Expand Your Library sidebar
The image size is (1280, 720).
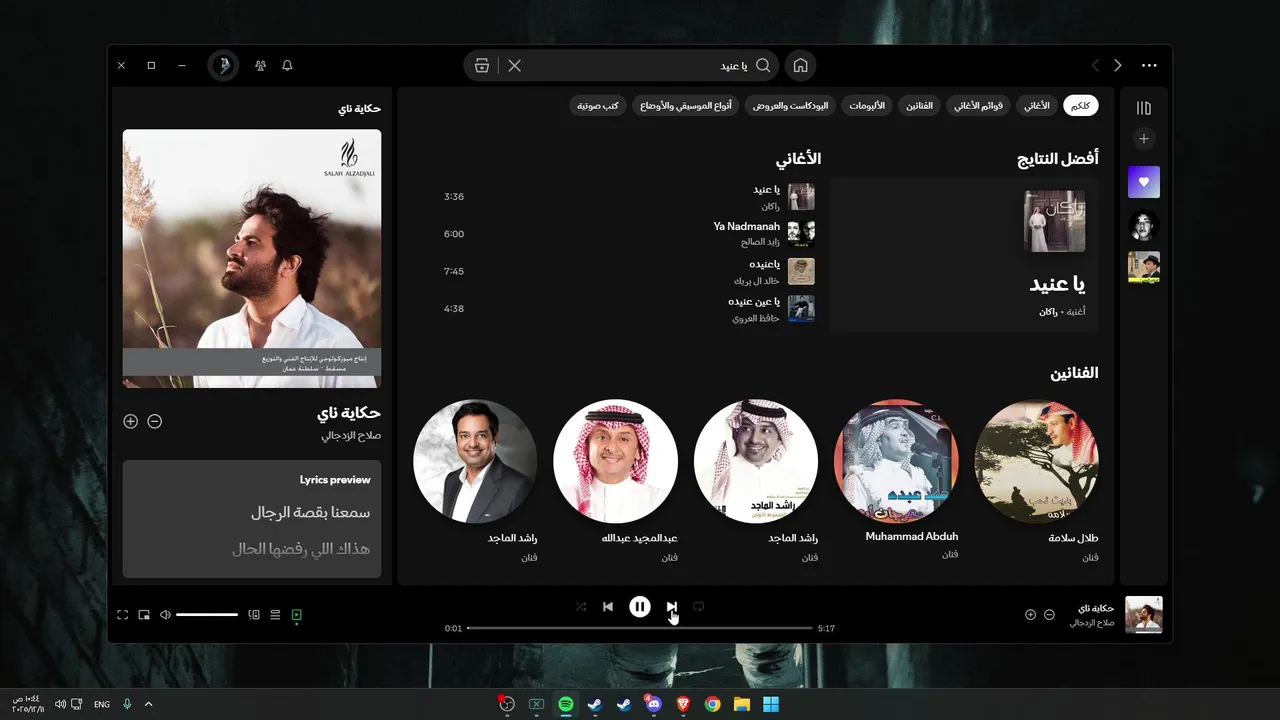point(1144,108)
